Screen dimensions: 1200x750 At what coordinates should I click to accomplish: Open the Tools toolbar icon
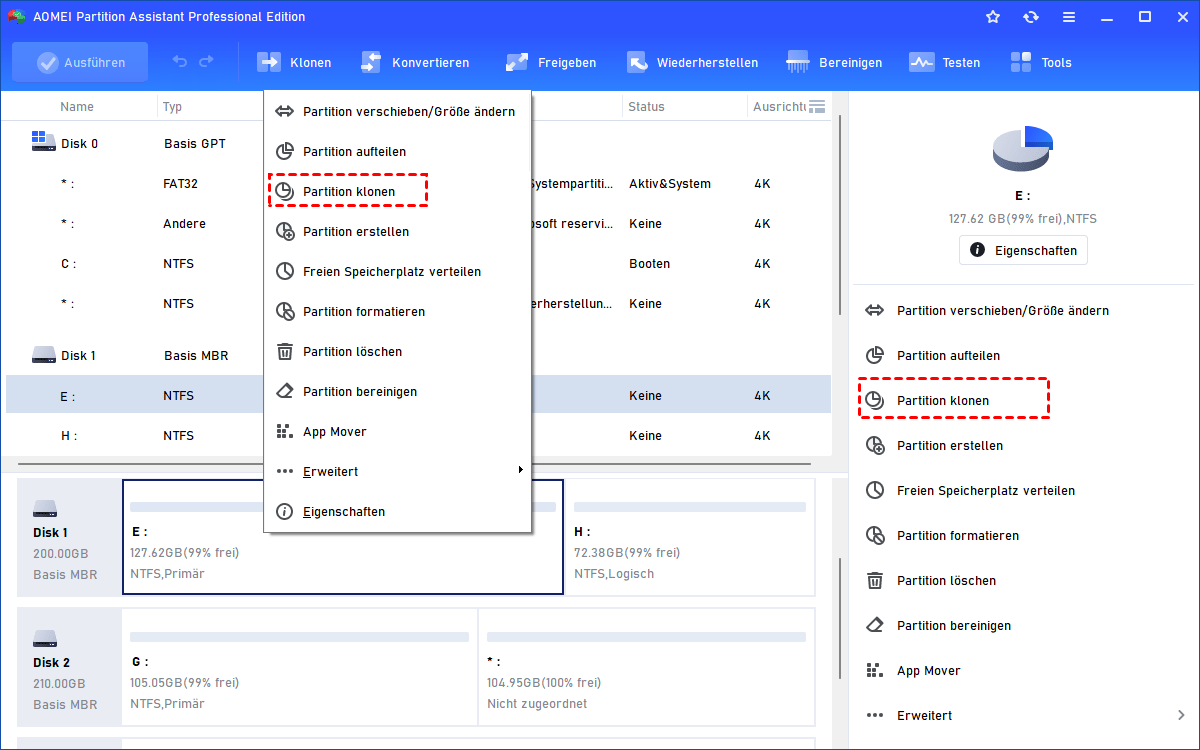coord(1041,61)
